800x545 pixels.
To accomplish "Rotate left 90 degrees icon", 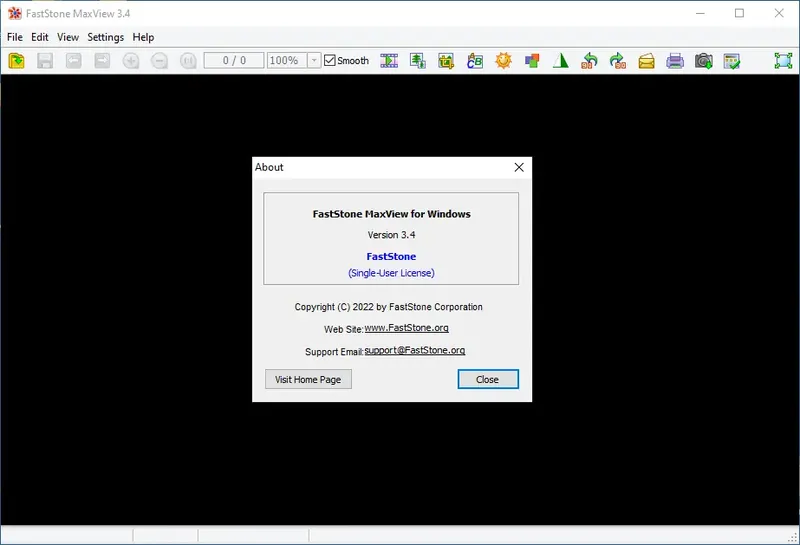I will coord(589,61).
